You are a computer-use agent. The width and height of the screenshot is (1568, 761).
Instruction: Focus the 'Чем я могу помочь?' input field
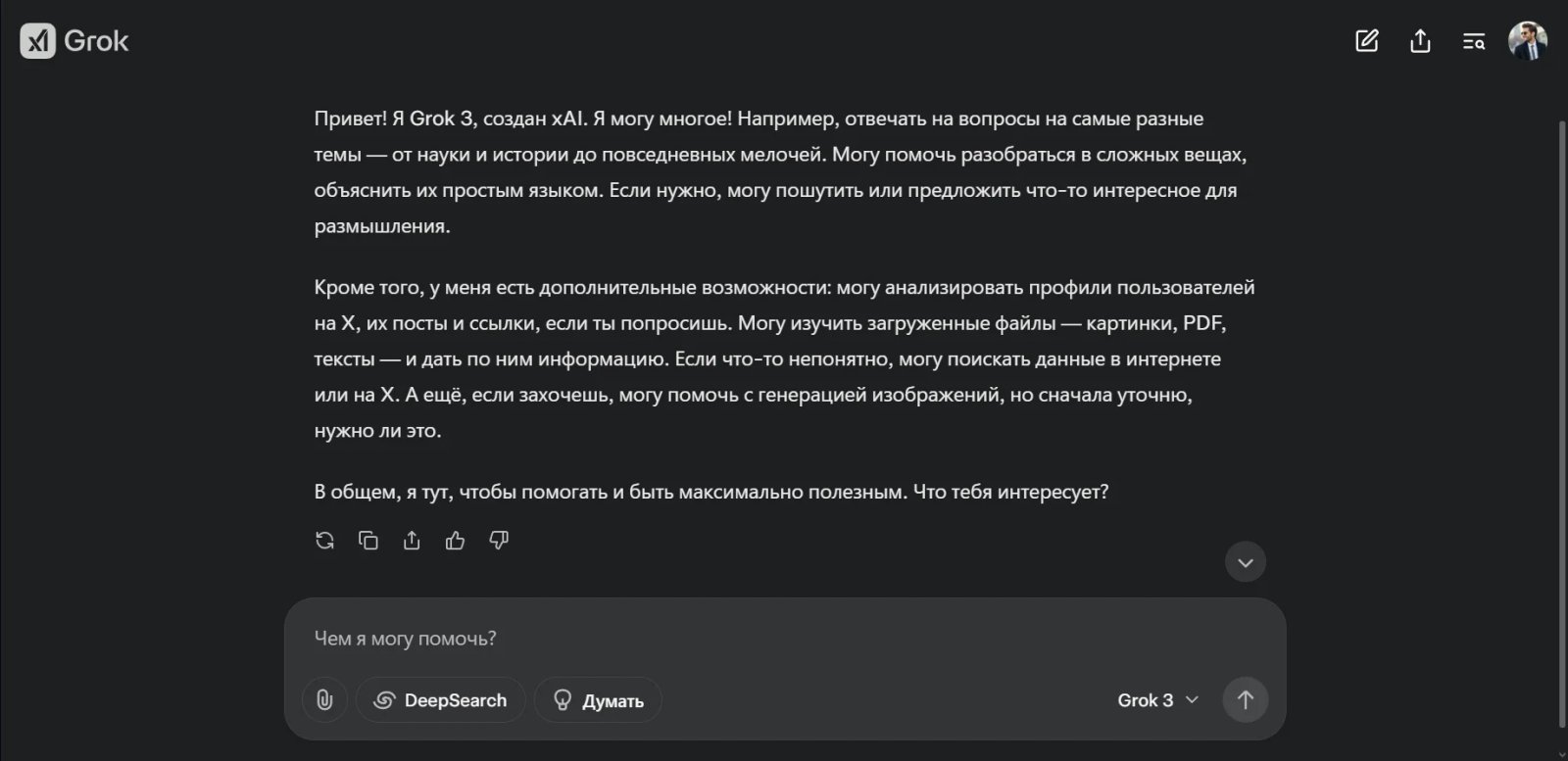[784, 639]
